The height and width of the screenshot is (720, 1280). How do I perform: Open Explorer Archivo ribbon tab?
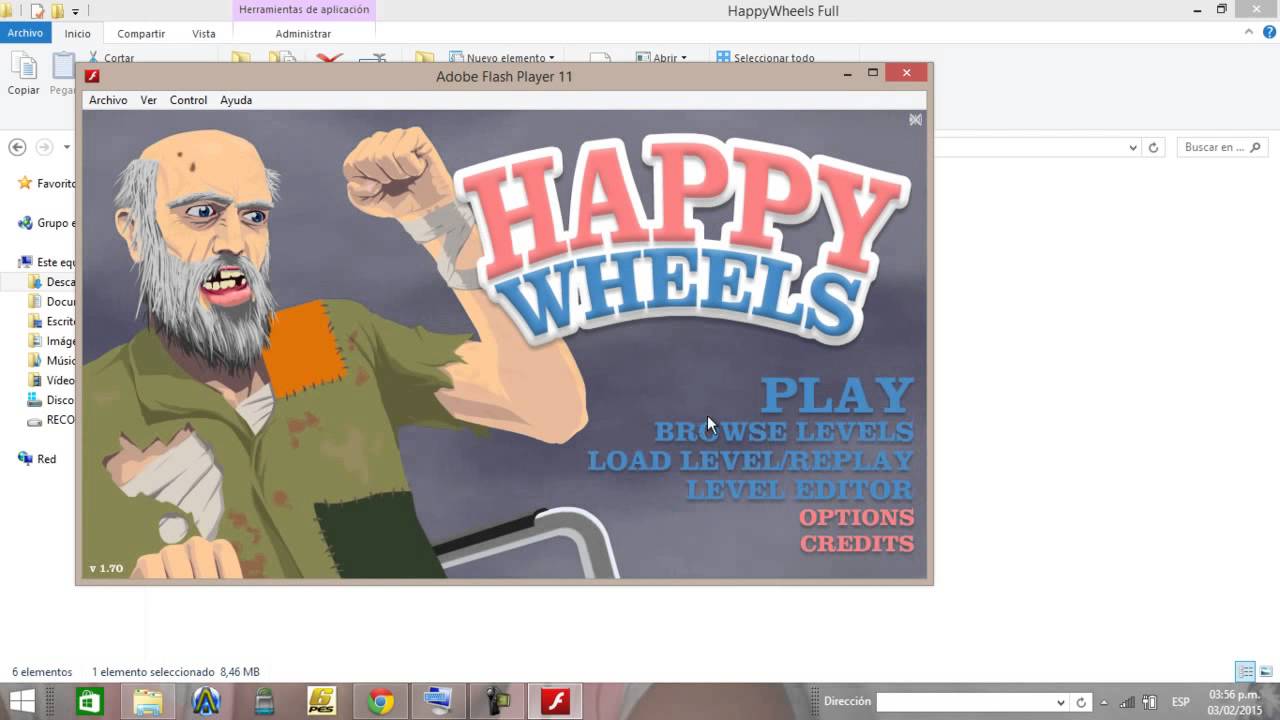point(25,33)
